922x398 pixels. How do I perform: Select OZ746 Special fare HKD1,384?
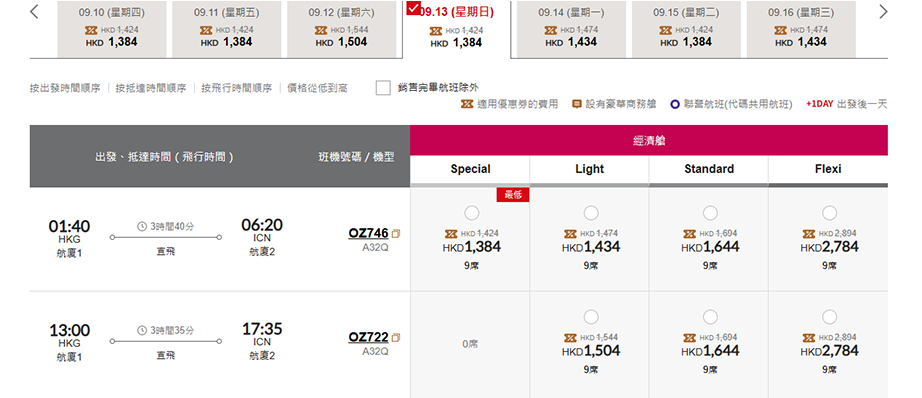click(x=471, y=213)
